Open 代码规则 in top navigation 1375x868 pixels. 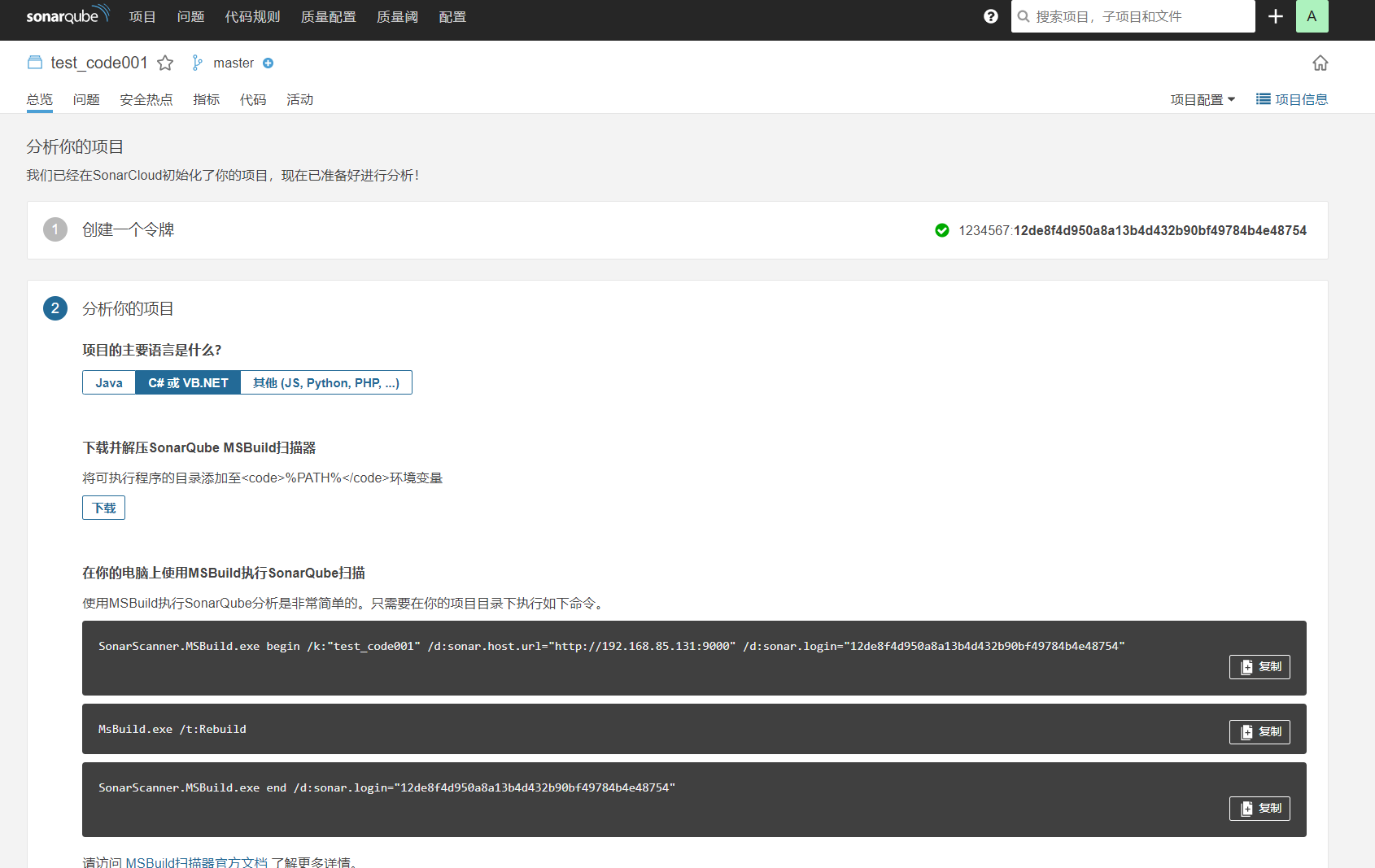[x=252, y=16]
